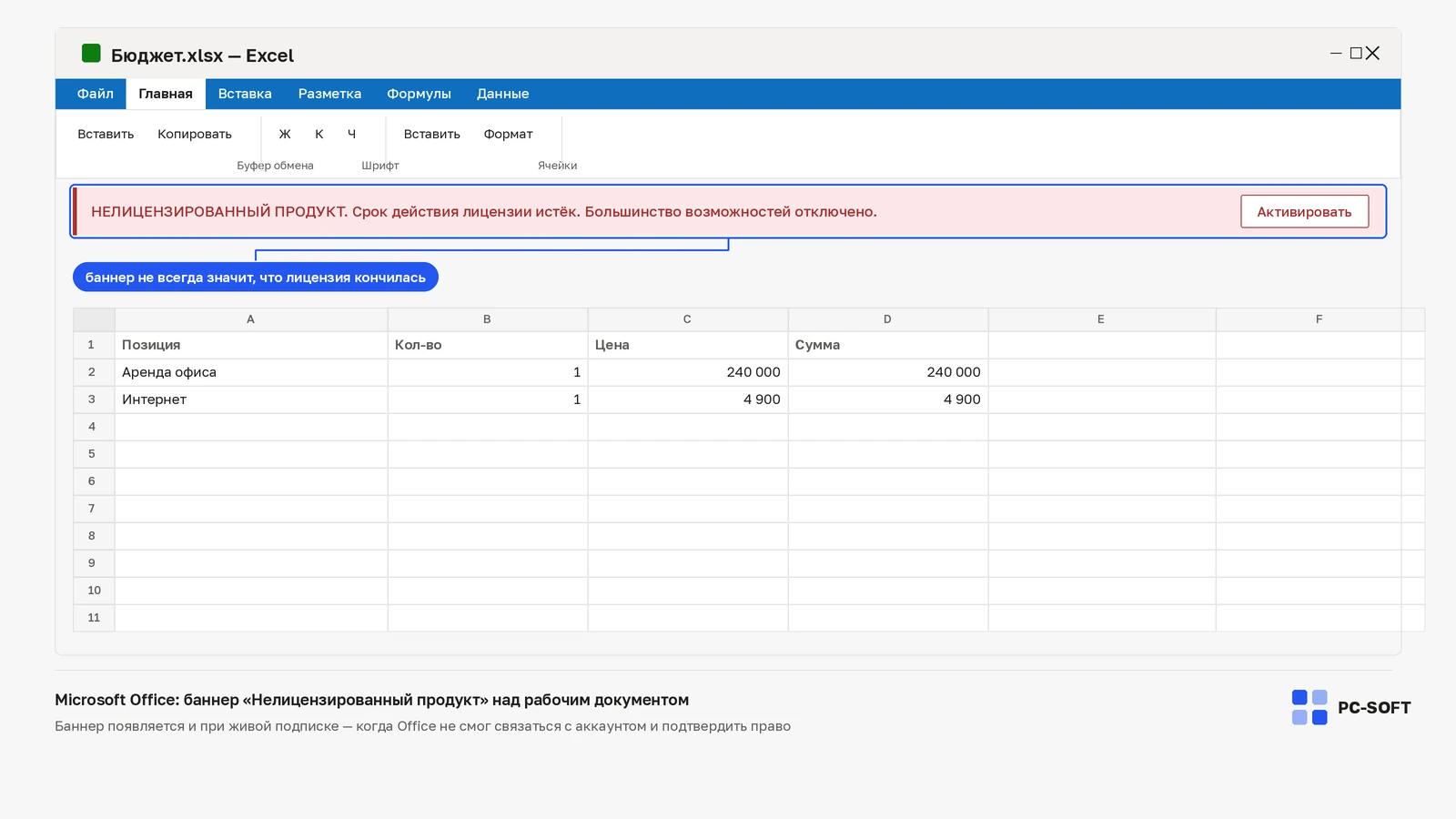Select row 11 header
Viewport: 1456px width, 819px height.
click(x=94, y=618)
